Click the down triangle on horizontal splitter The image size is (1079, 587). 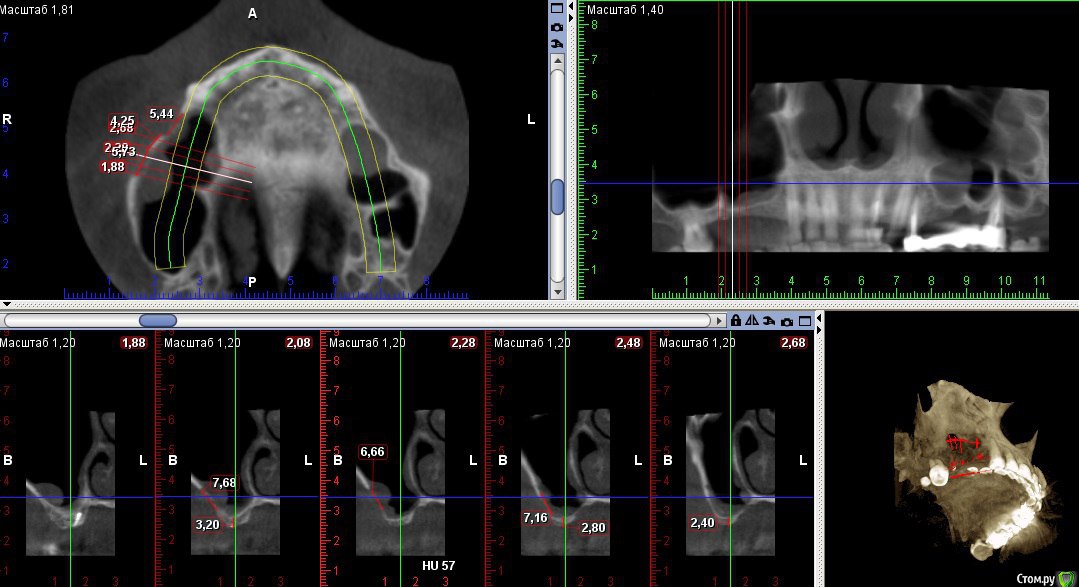[7, 304]
